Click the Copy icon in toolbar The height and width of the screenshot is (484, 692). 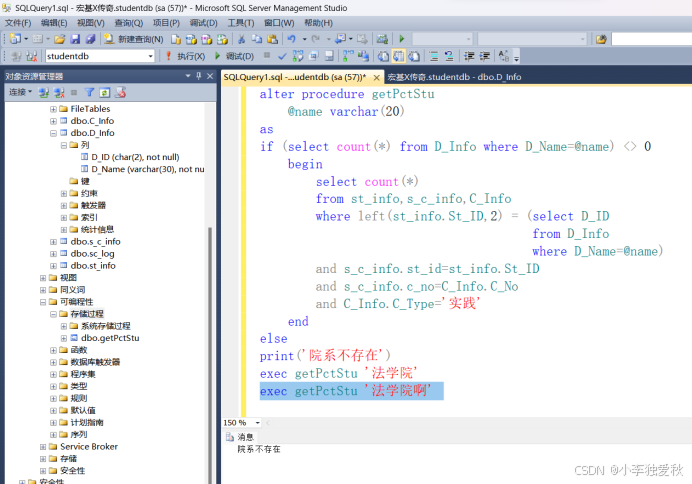[x=256, y=39]
